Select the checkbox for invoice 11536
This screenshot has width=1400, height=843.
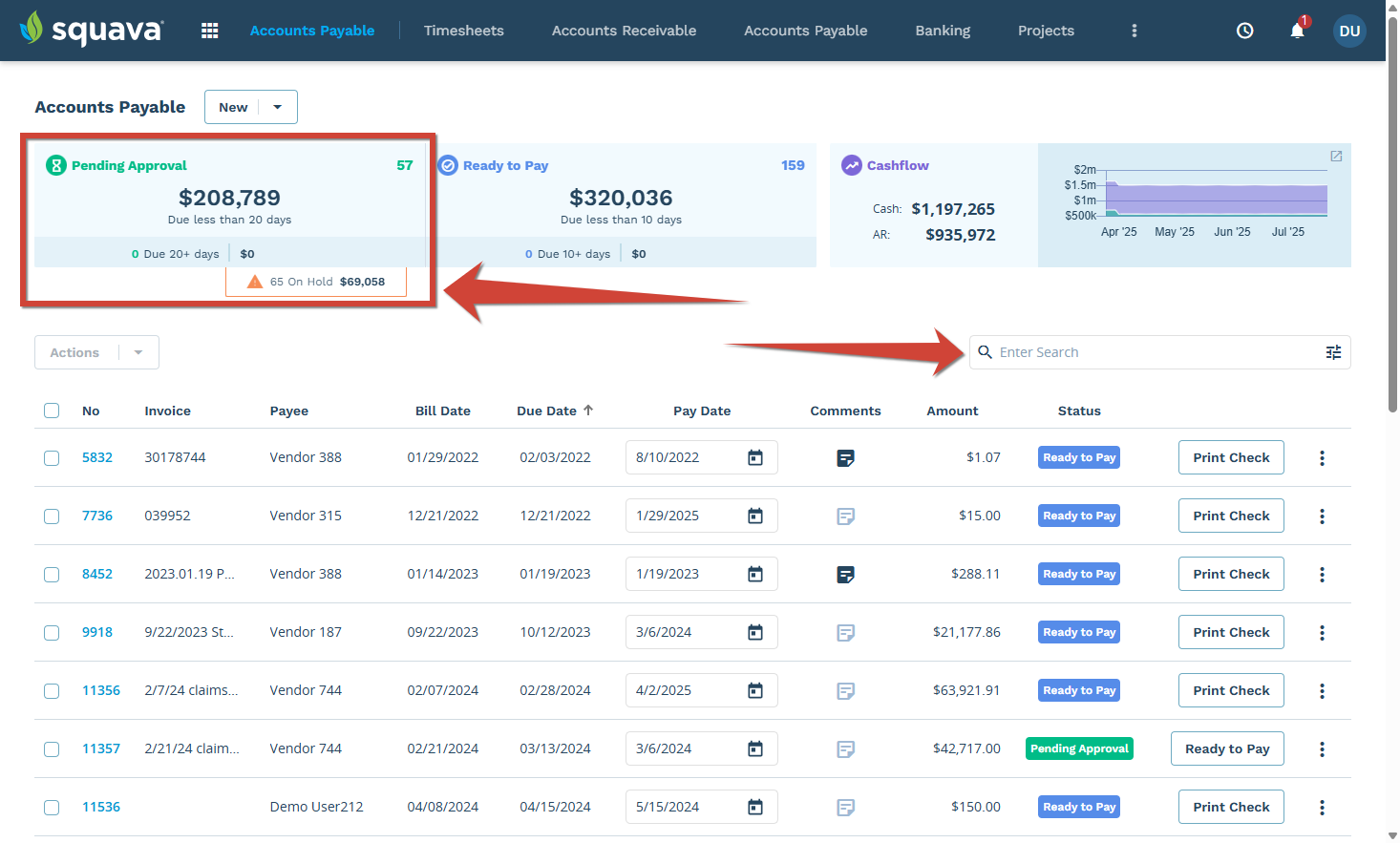click(52, 808)
